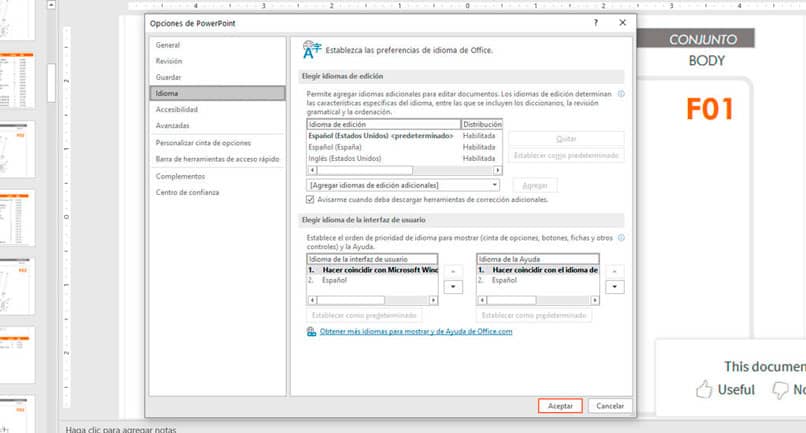The width and height of the screenshot is (806, 433).
Task: Click the language preferences A icon
Action: pos(311,50)
